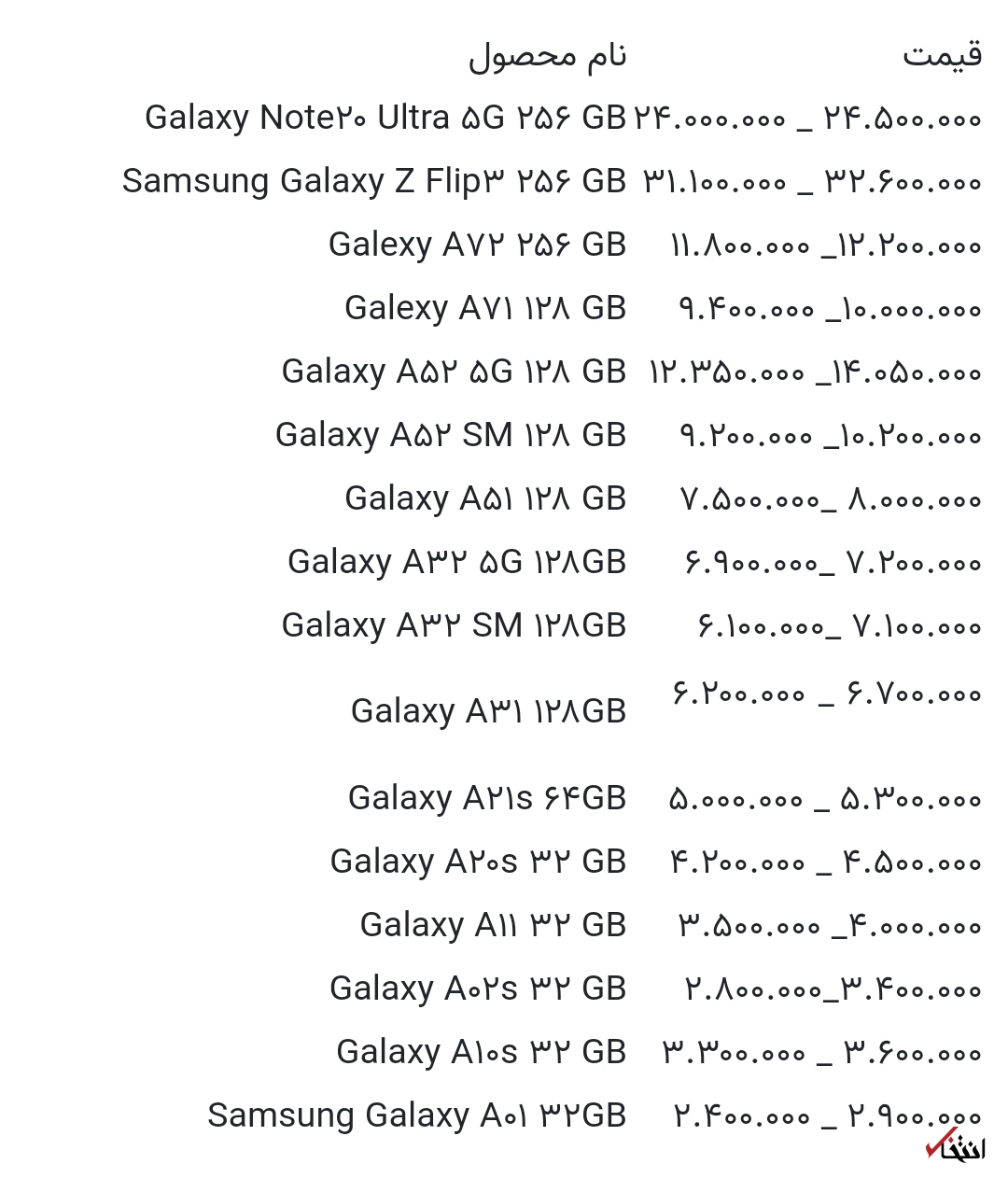The width and height of the screenshot is (1008, 1178).
Task: Click the Galaxy A20s 32 GB name
Action: (478, 862)
